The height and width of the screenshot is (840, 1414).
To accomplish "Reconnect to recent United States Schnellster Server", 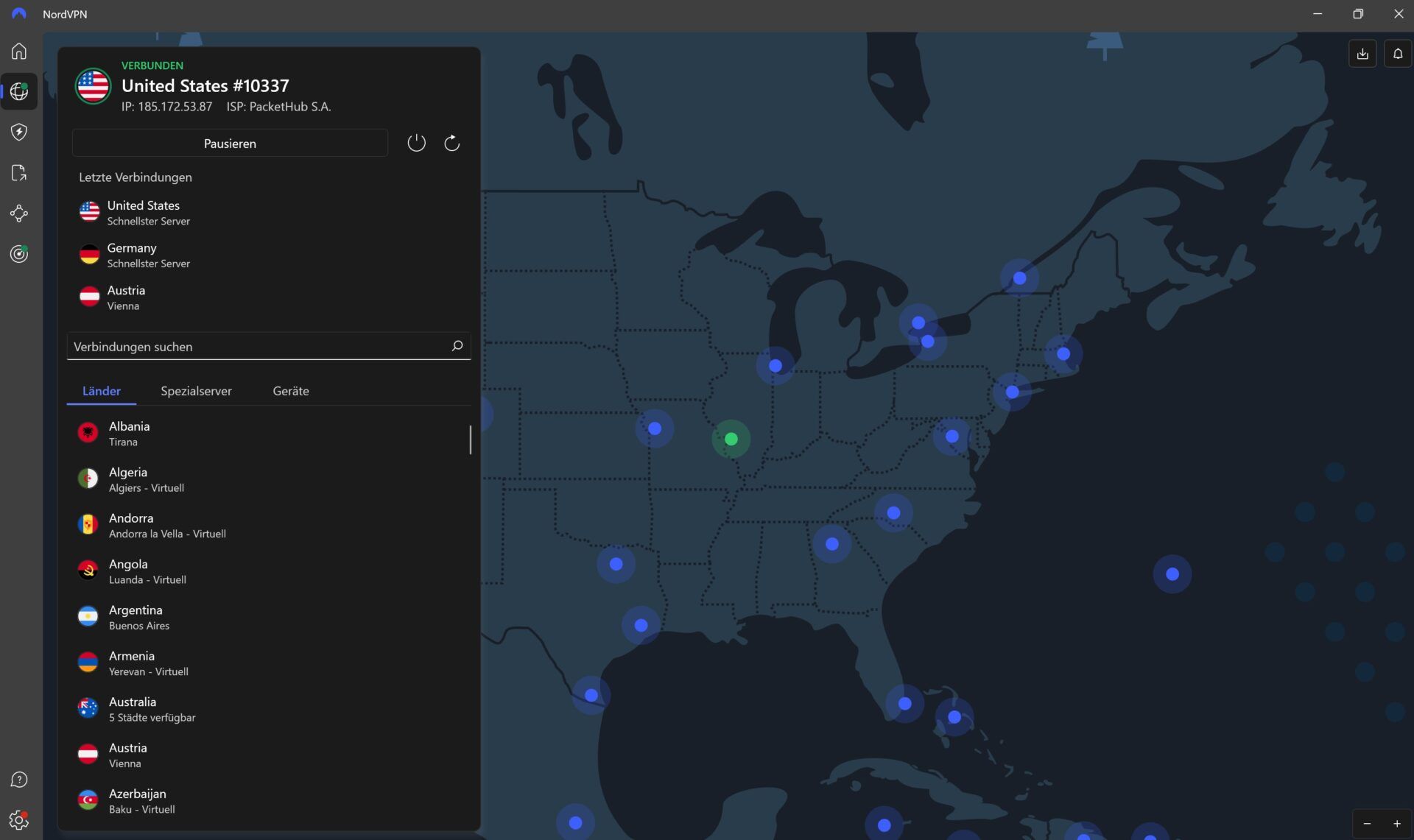I will pyautogui.click(x=269, y=213).
